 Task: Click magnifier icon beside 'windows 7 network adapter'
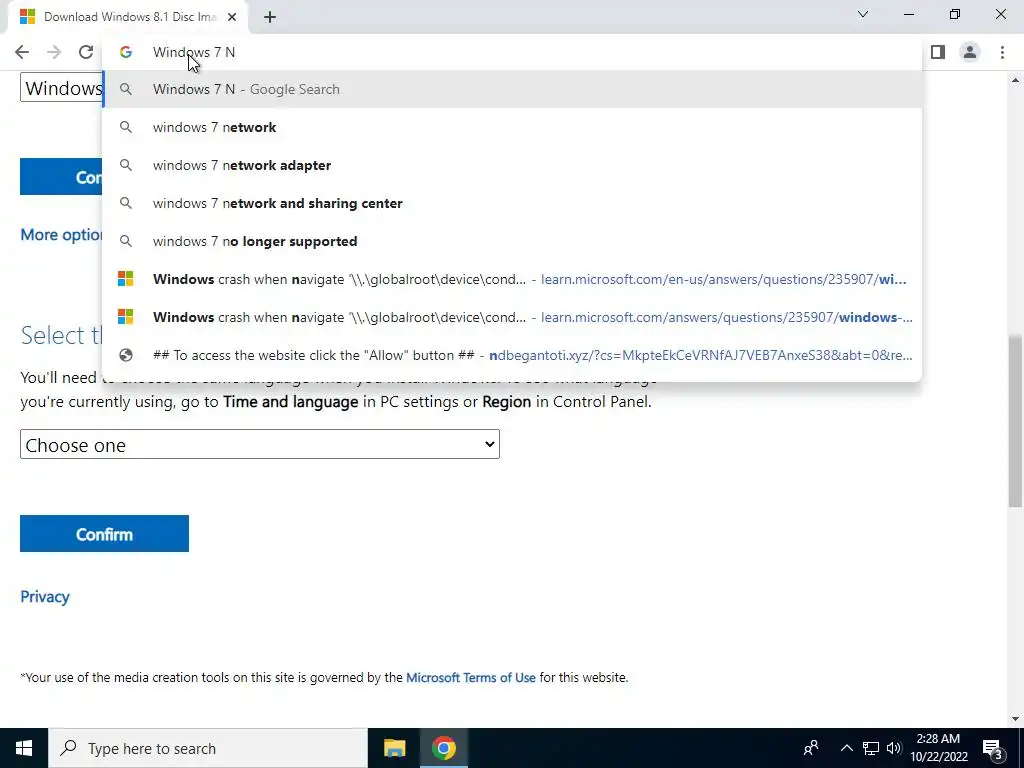coord(125,165)
